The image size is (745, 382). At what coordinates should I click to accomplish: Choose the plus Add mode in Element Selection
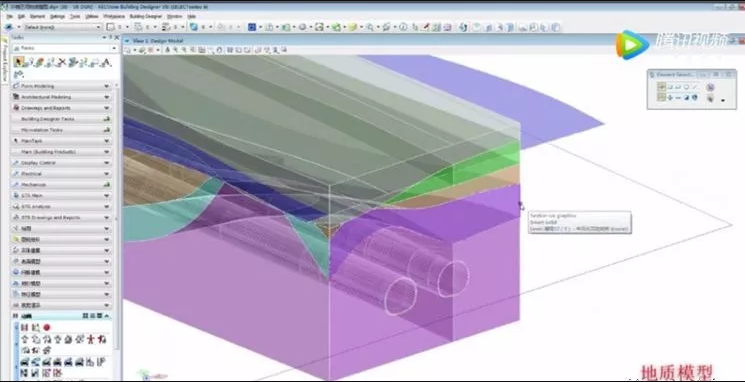670,97
